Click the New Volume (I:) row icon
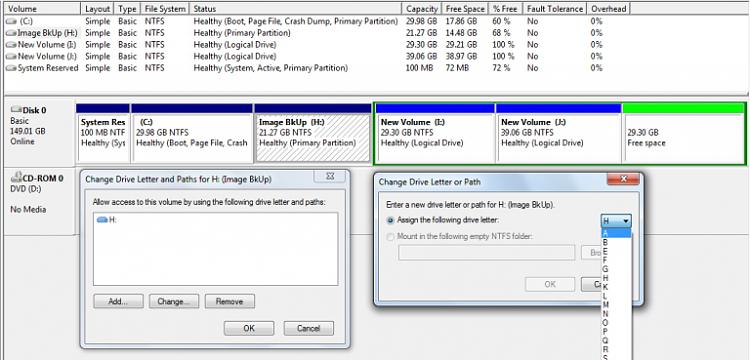The image size is (750, 360). pyautogui.click(x=11, y=44)
